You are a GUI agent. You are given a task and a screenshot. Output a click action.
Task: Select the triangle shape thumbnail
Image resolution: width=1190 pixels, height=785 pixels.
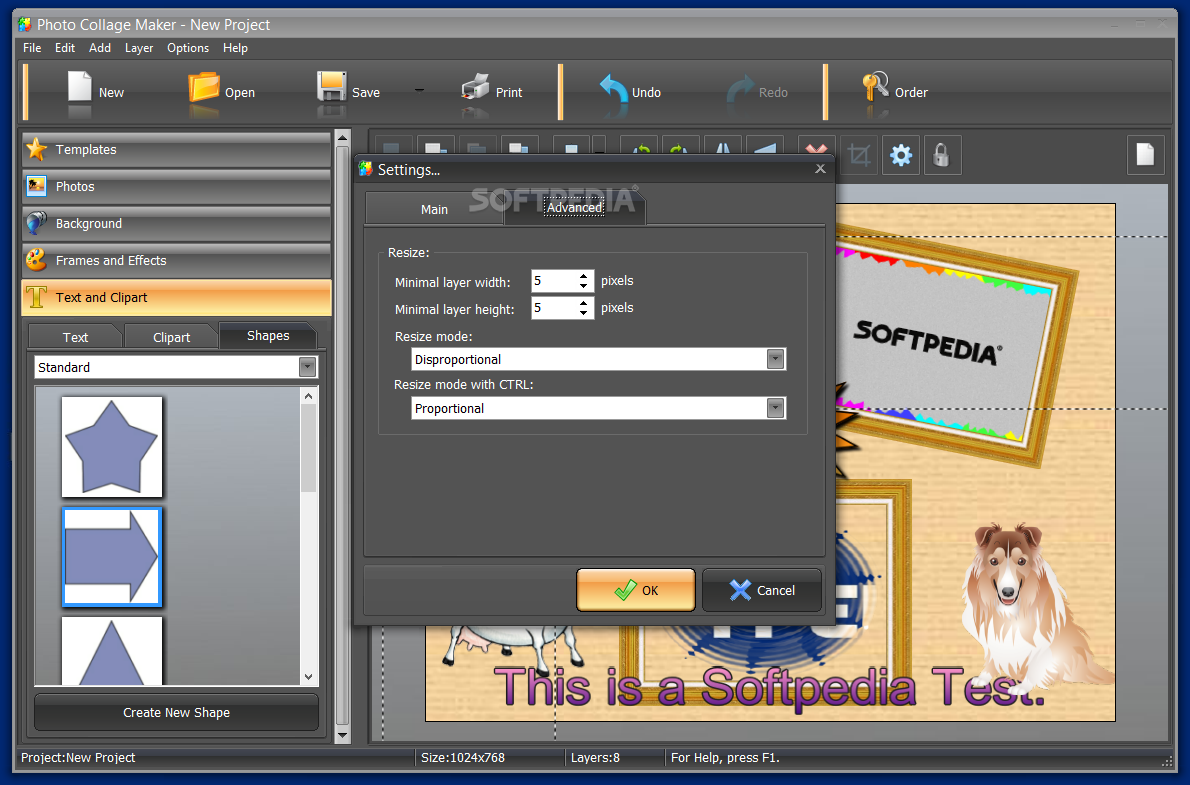pyautogui.click(x=112, y=651)
